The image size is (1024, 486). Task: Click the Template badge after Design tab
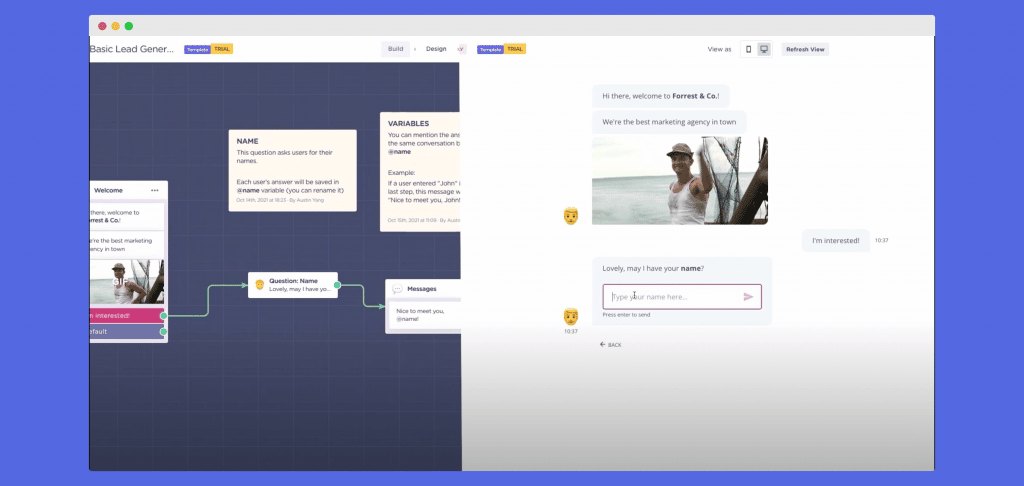(x=490, y=49)
